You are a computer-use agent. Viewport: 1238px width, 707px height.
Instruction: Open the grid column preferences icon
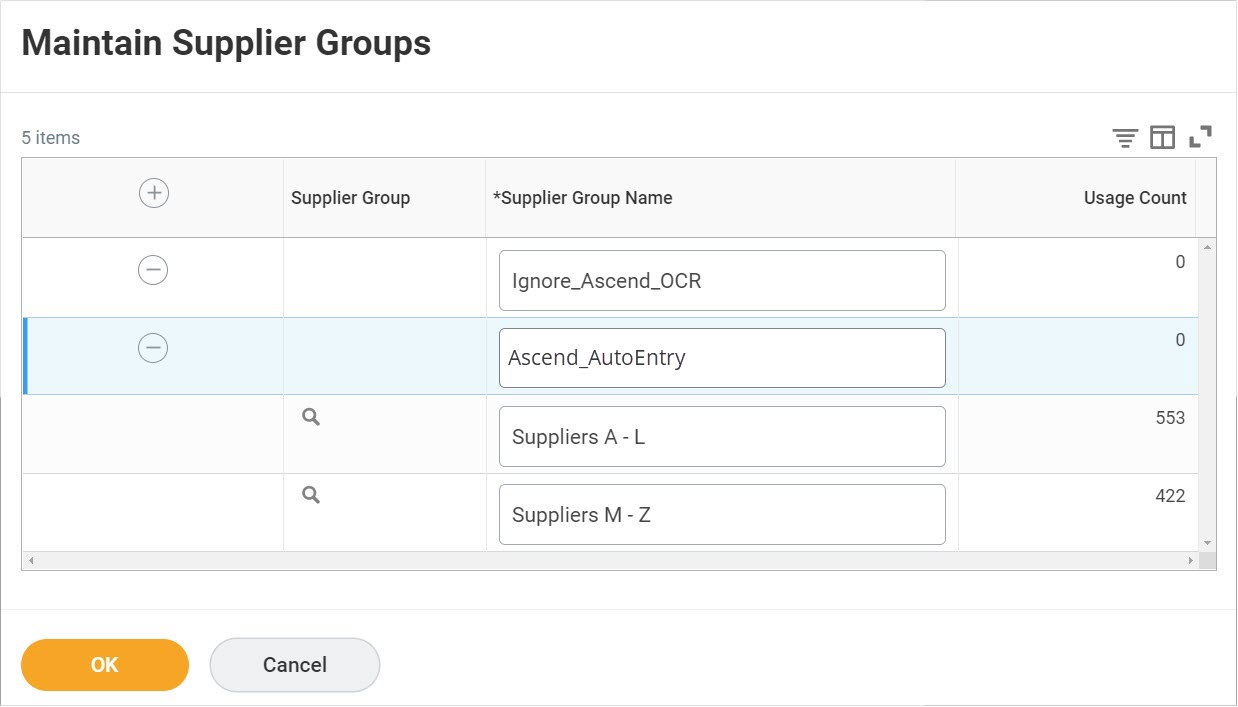tap(1162, 136)
